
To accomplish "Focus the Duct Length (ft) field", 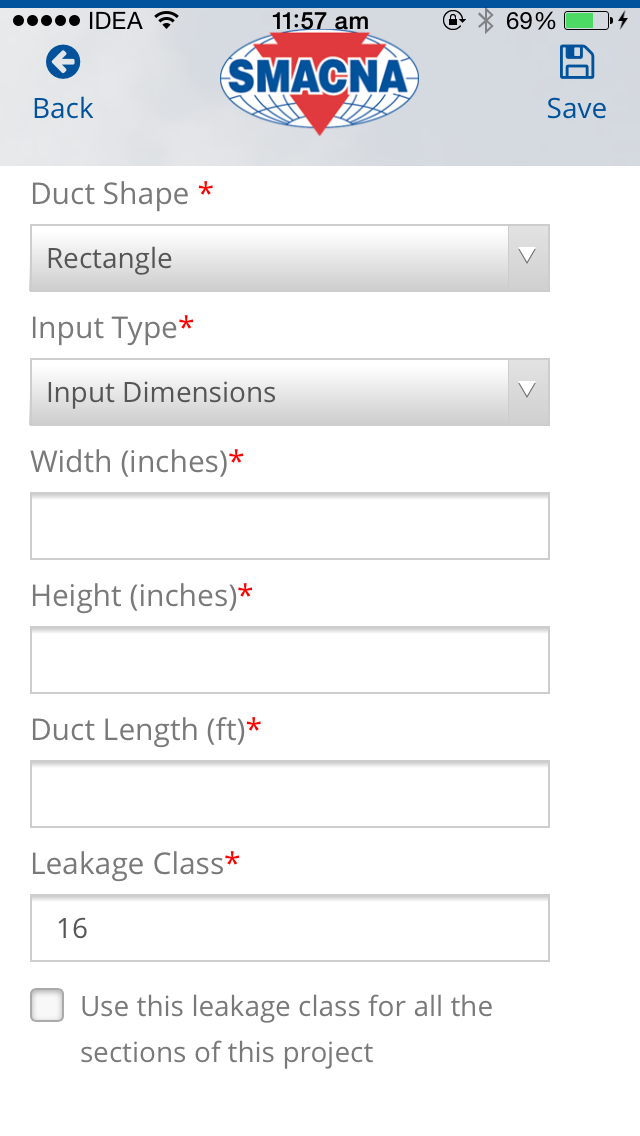I will tap(289, 794).
